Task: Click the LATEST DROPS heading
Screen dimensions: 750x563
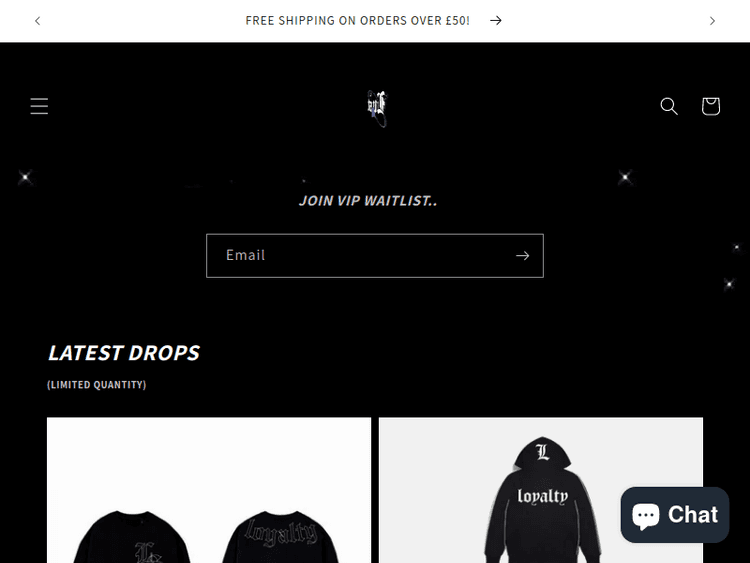Action: coord(124,353)
